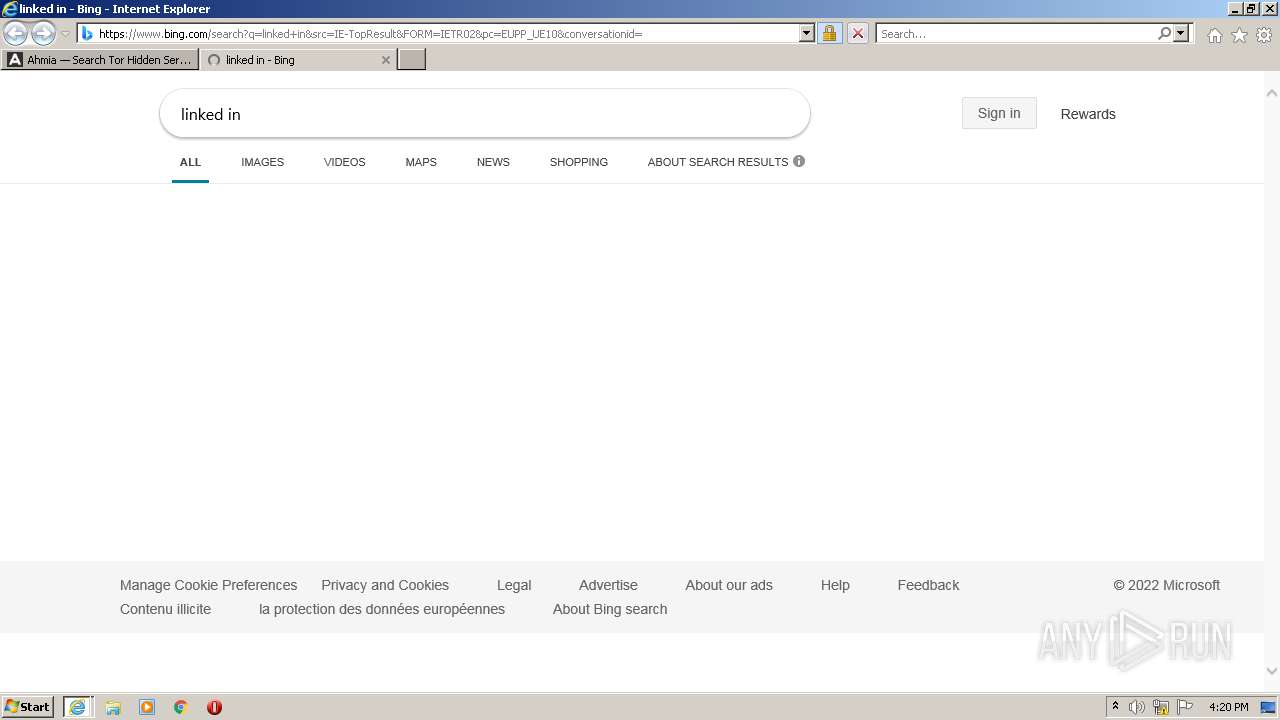Image resolution: width=1280 pixels, height=720 pixels.
Task: Click the 4:20 PM taskbar clock
Action: 1228,707
